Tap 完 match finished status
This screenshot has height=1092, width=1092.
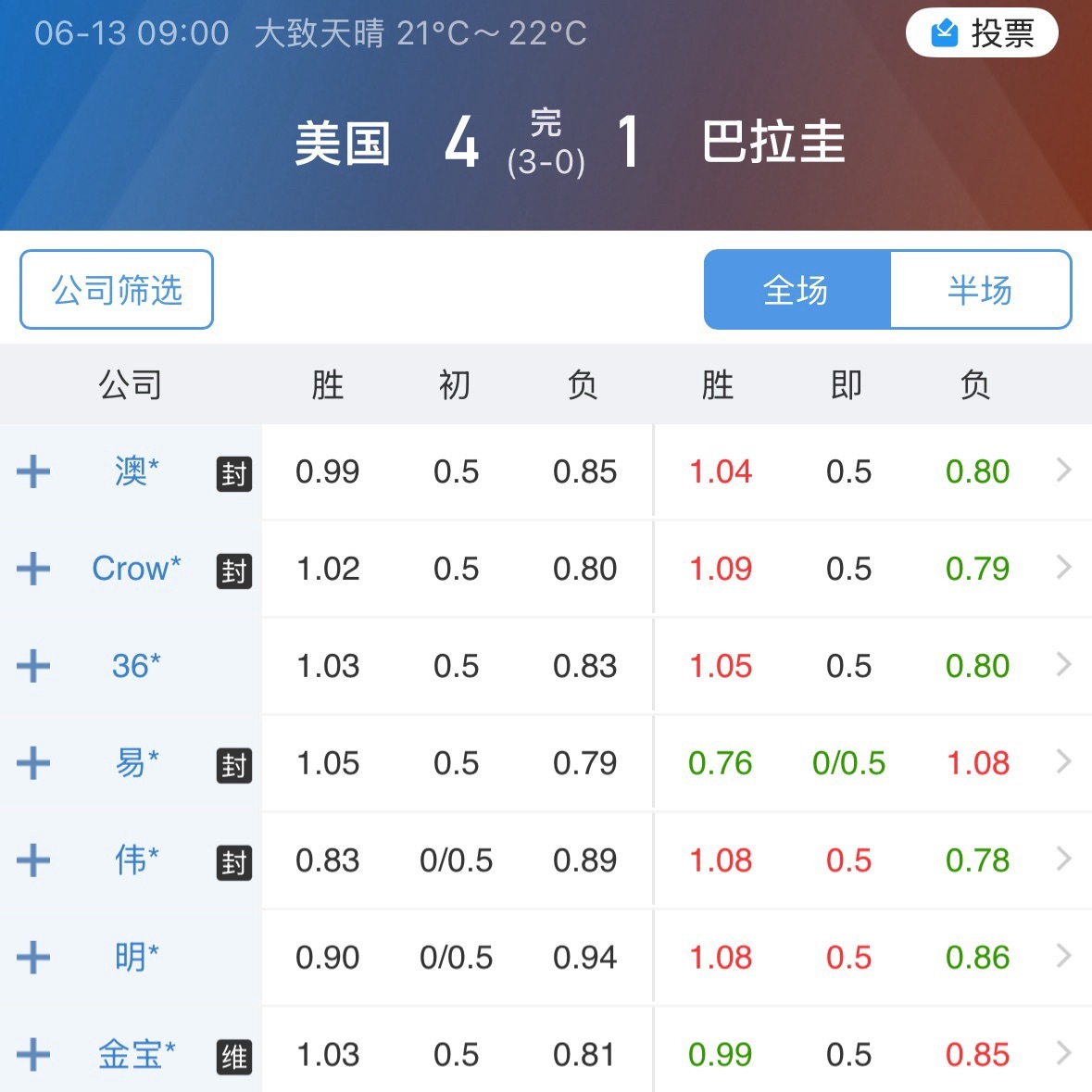coord(546,122)
